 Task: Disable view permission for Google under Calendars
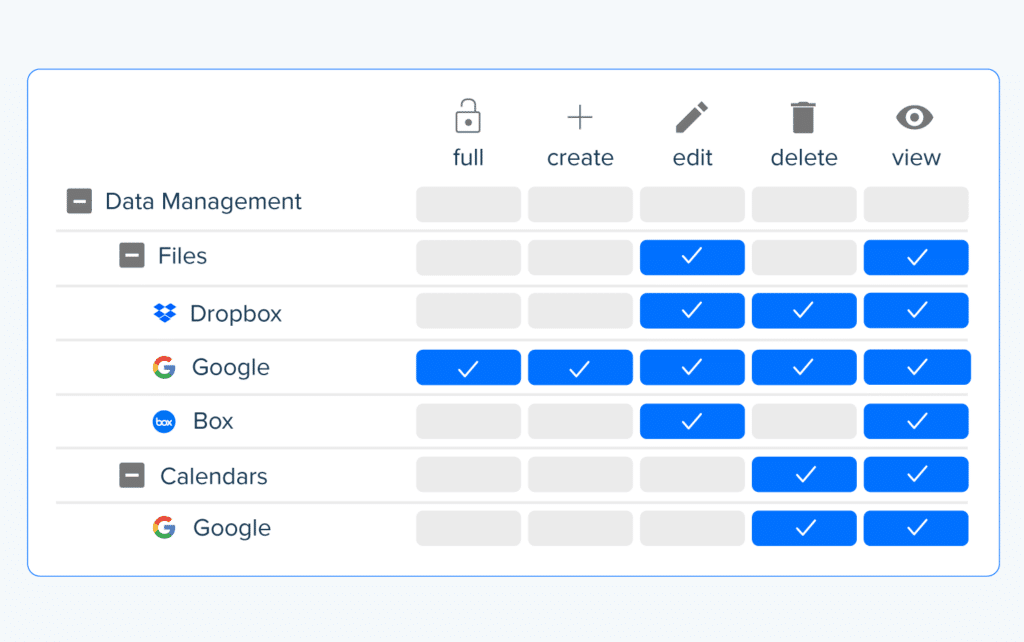[916, 528]
